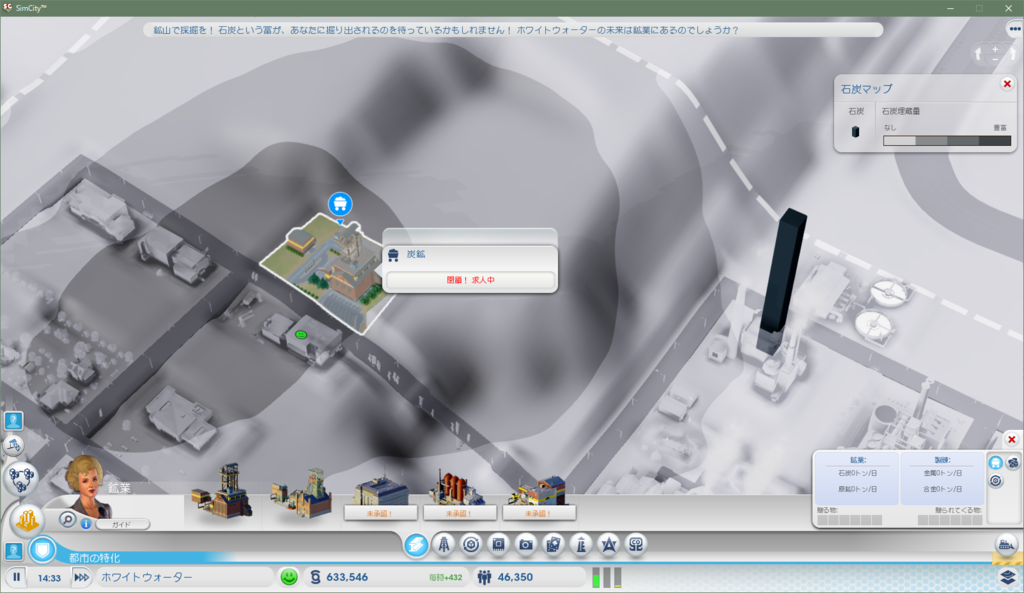Click the blue info icon
Screen dimensions: 1024x593
[x=86, y=524]
